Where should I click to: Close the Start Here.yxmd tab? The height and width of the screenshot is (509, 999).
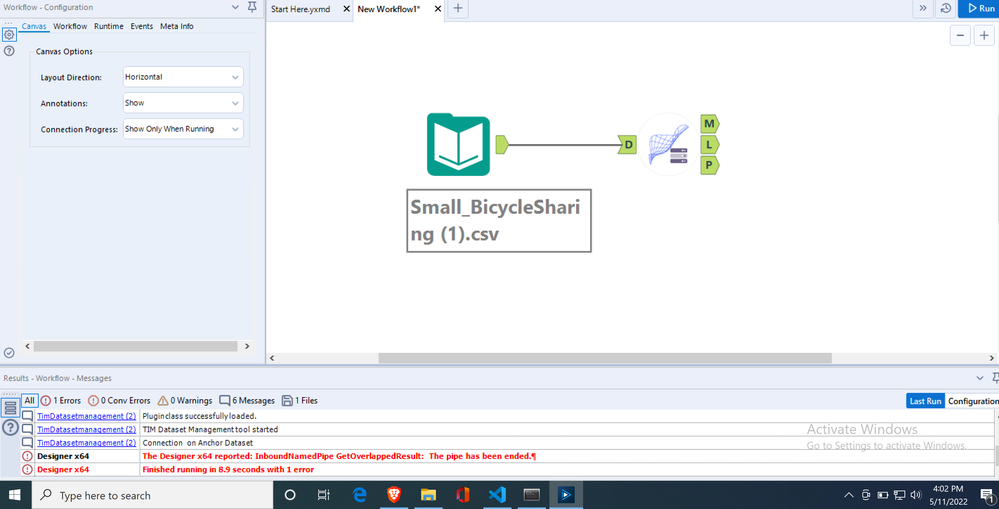point(346,10)
